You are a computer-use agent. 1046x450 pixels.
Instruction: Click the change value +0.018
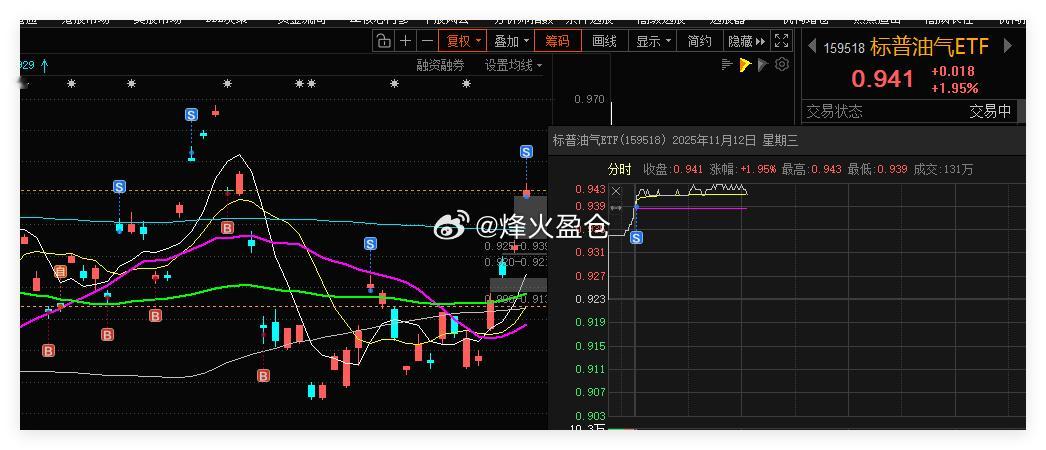(x=953, y=71)
